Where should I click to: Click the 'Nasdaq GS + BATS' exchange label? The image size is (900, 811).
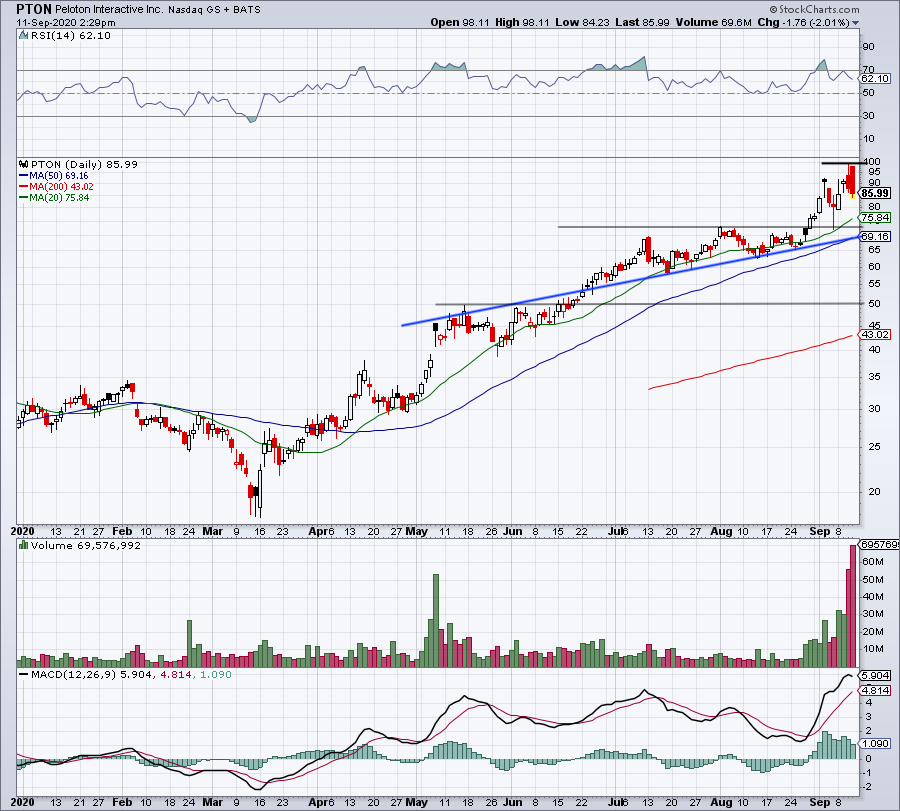pos(214,10)
